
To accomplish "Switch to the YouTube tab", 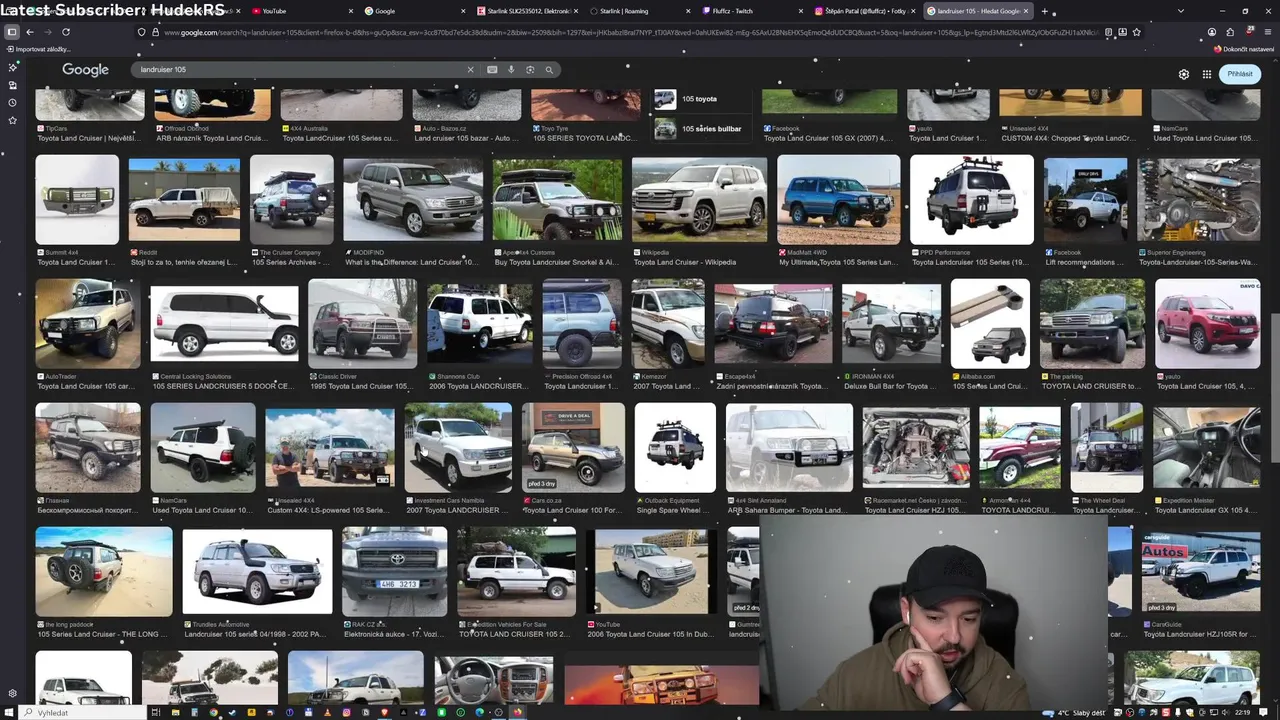I will (x=300, y=11).
